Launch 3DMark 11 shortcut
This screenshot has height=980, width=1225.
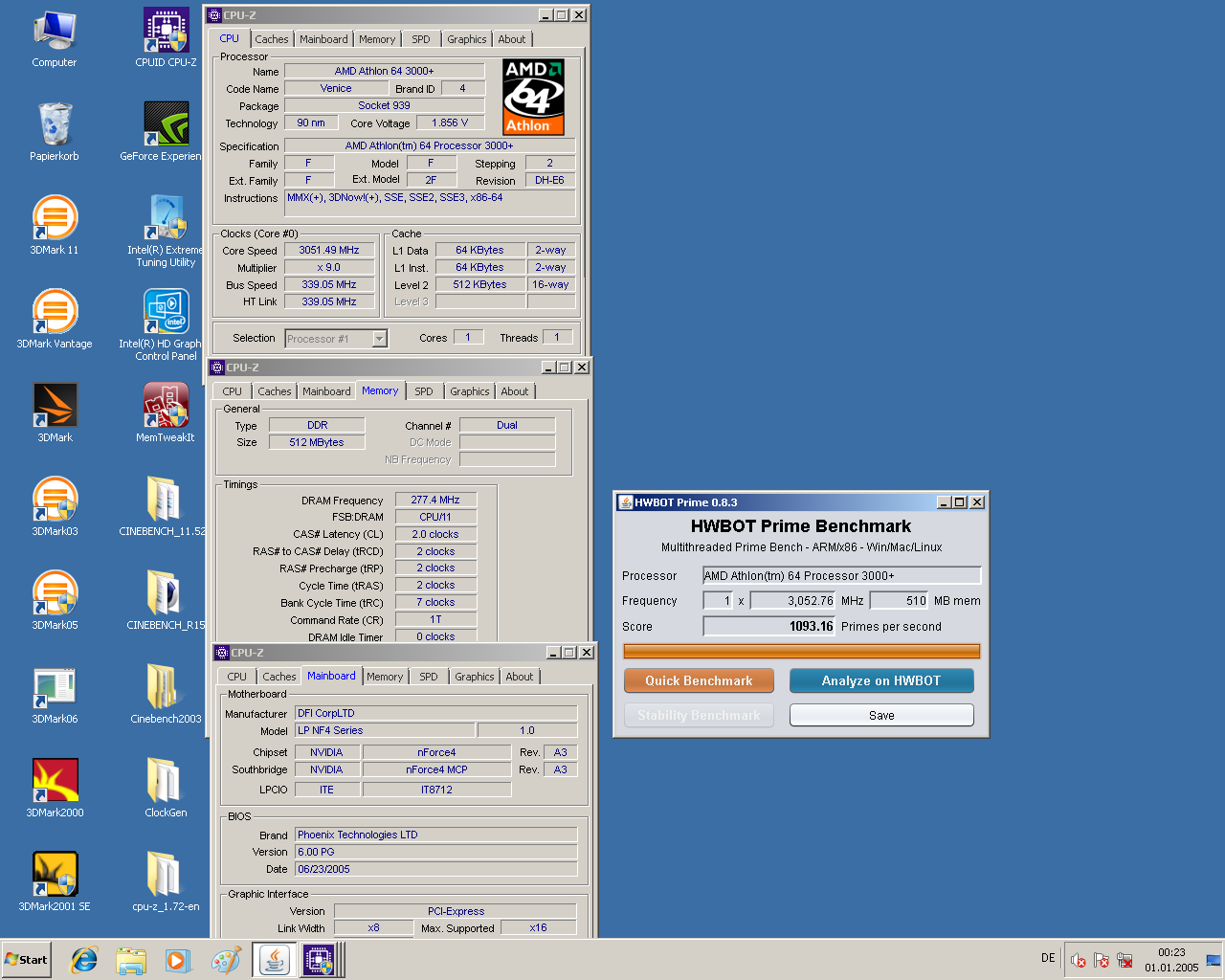55,226
